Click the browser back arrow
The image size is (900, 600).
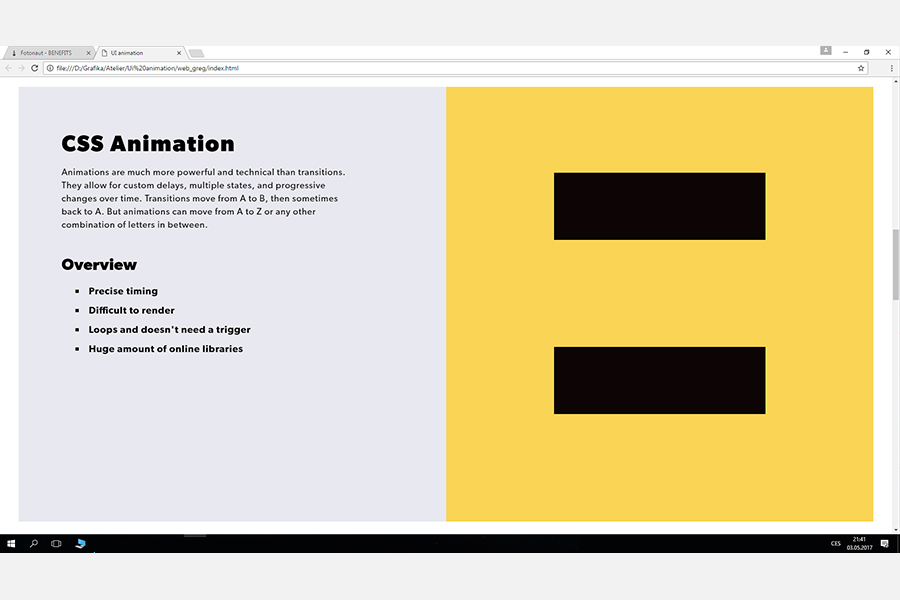point(9,68)
